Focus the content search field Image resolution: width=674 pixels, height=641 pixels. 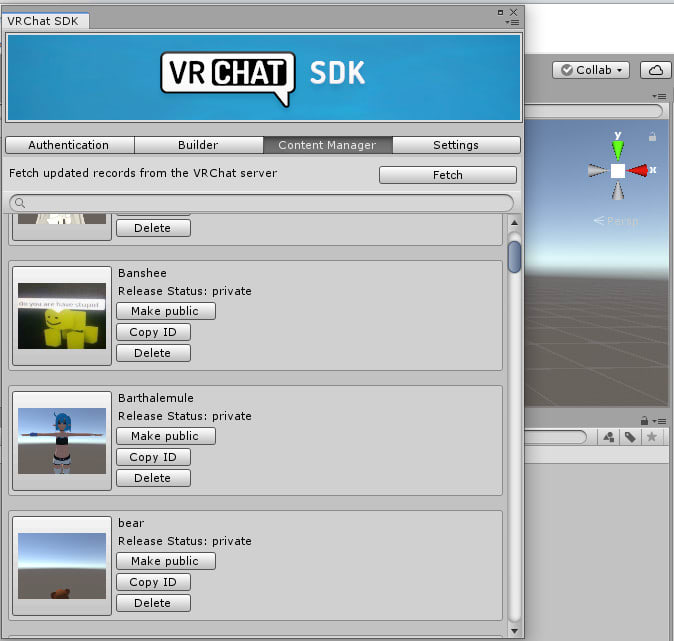coord(261,202)
